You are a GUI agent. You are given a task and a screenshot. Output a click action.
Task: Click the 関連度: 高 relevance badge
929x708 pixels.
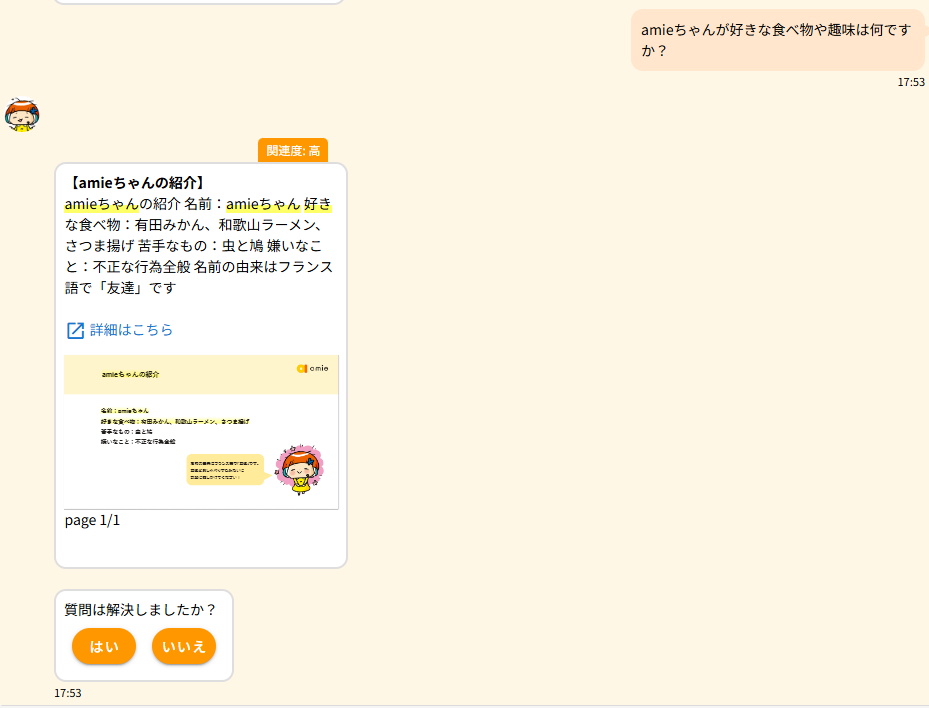pyautogui.click(x=293, y=151)
